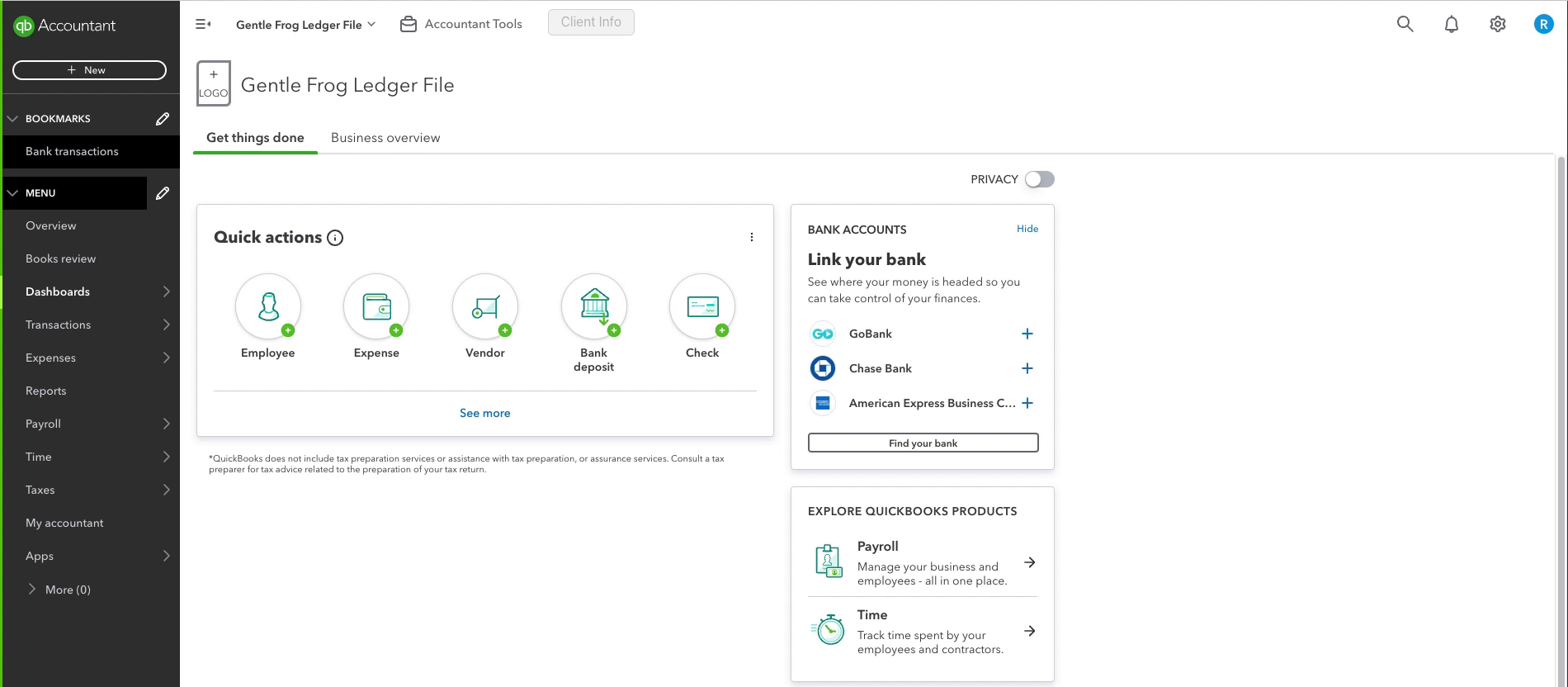
Task: Add GoBank with the plus icon
Action: 1027,334
